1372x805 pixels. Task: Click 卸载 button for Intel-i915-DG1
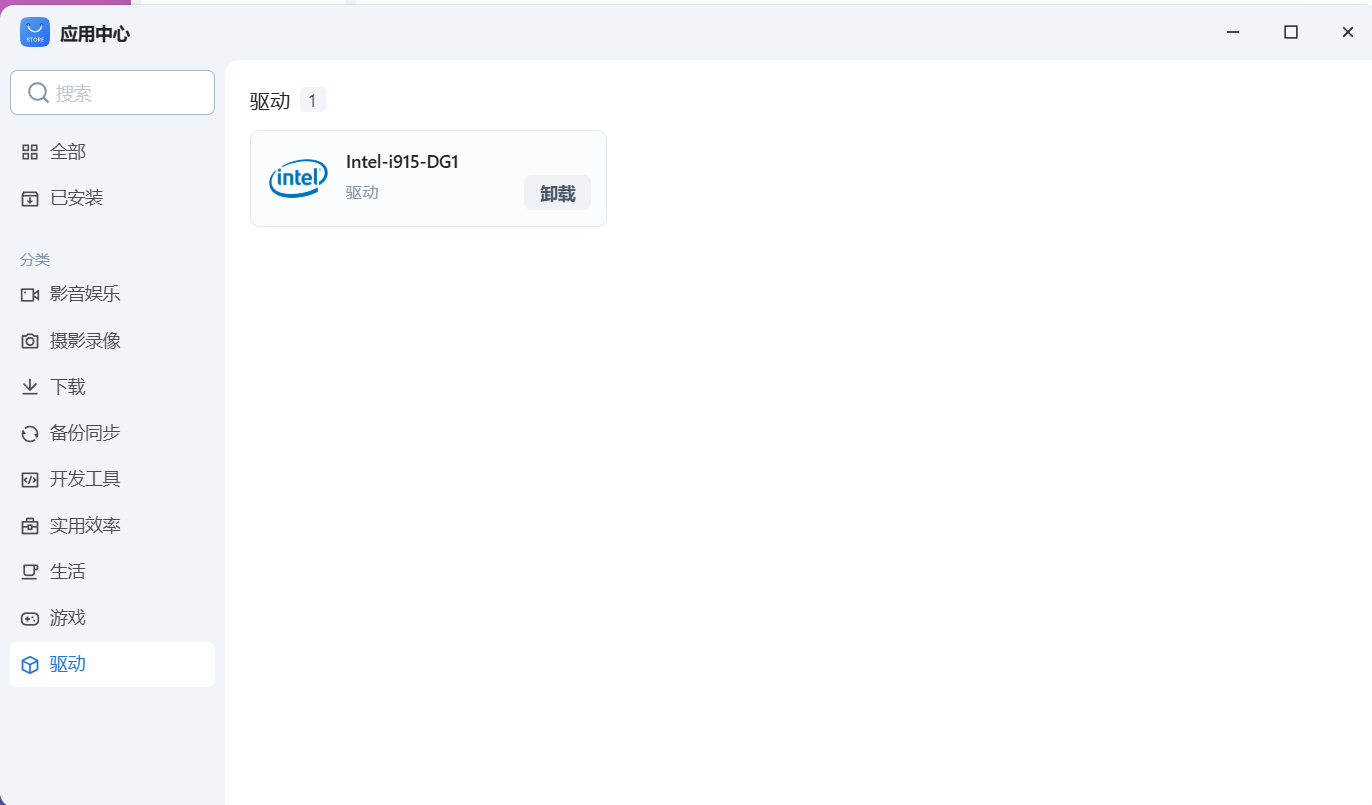tap(557, 193)
